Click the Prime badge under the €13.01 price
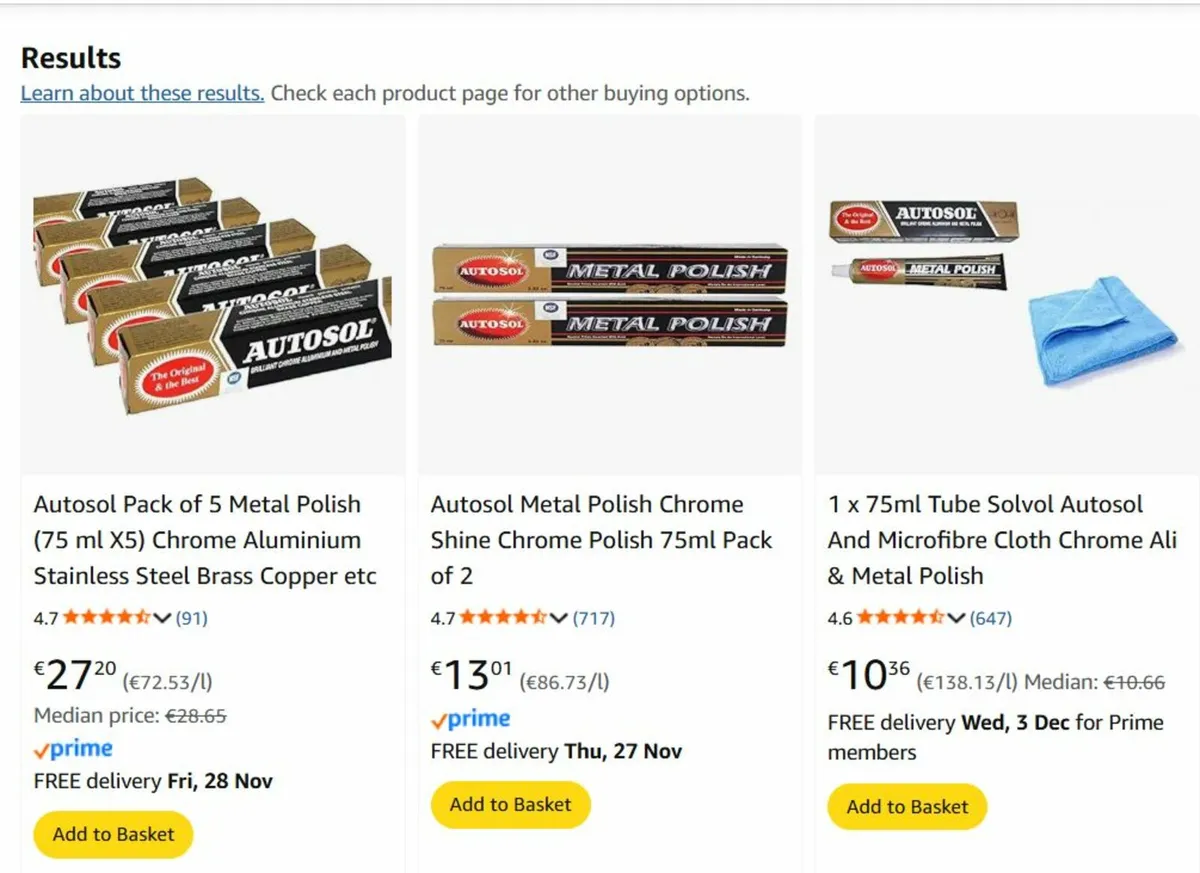The image size is (1200, 873). [x=470, y=717]
